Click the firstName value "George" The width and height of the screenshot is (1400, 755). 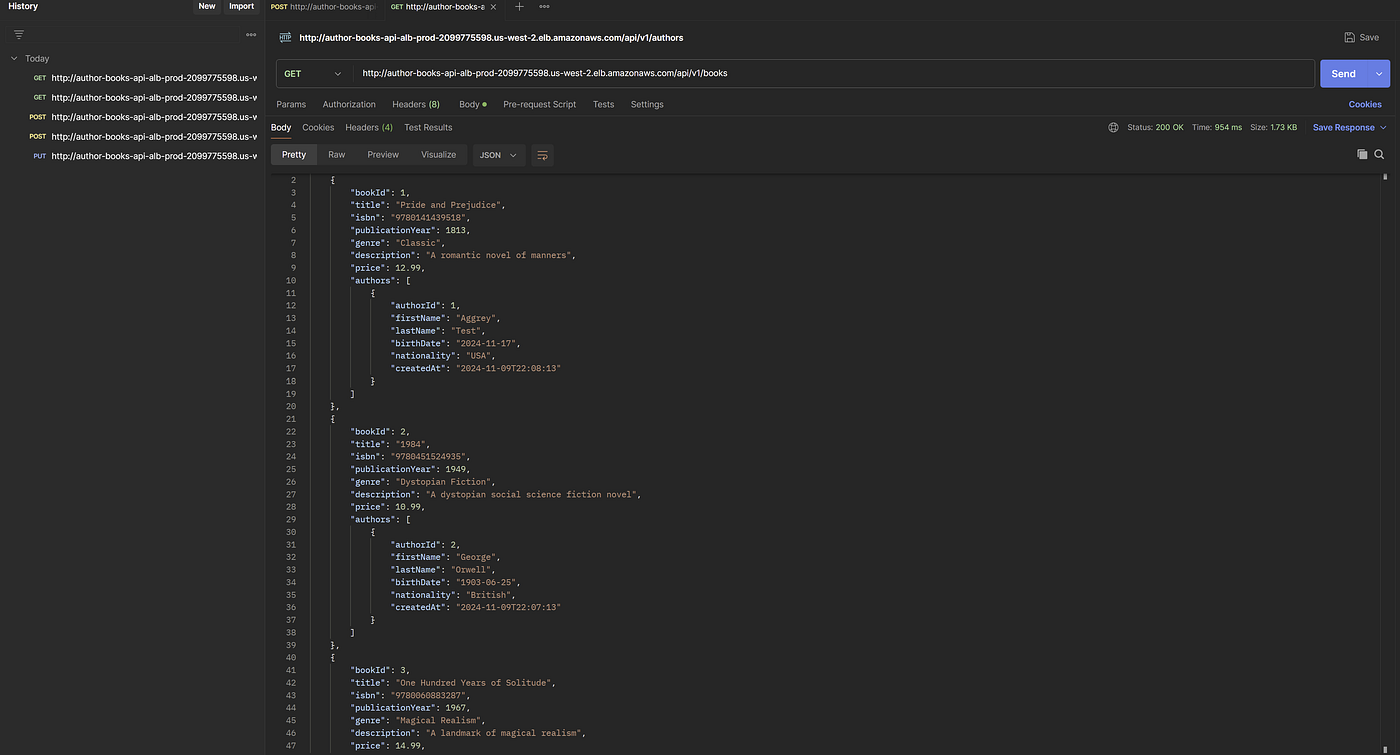tap(478, 557)
